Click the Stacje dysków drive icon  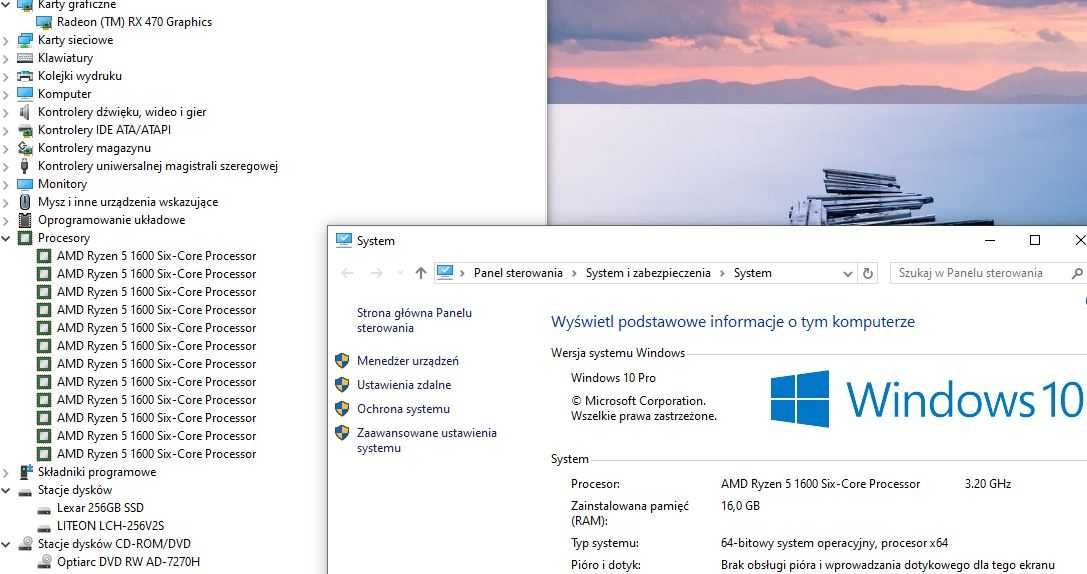[25, 492]
